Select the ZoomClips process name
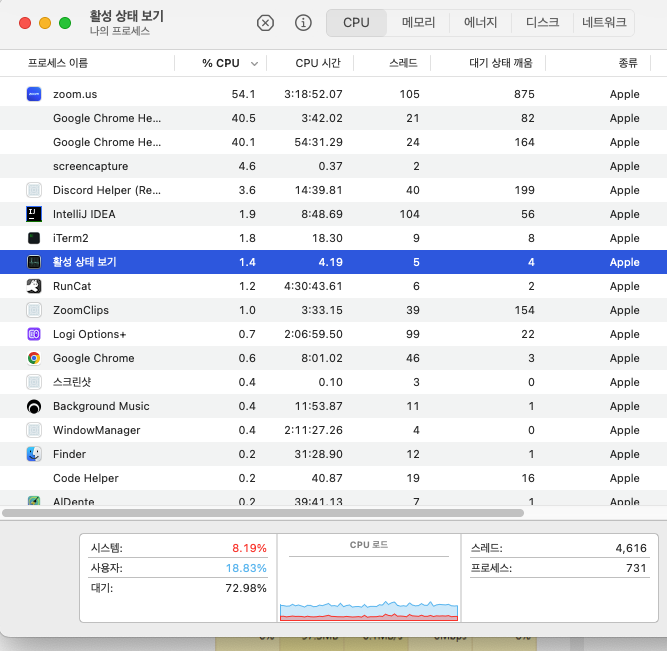667x651 pixels. pyautogui.click(x=81, y=310)
